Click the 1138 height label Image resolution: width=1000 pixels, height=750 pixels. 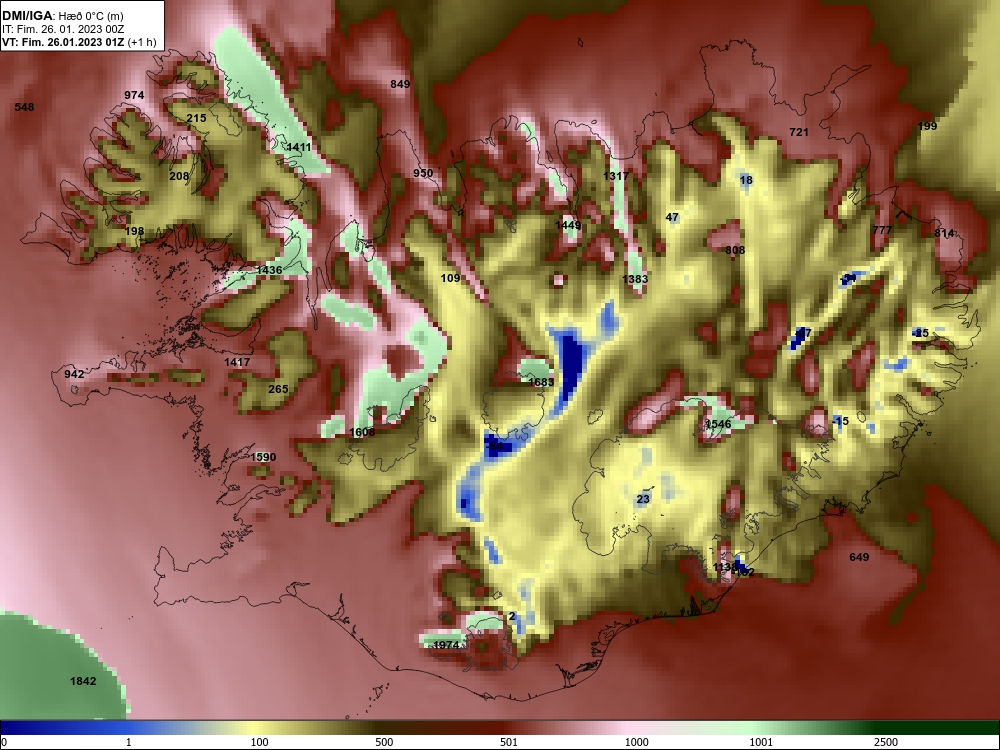(724, 567)
